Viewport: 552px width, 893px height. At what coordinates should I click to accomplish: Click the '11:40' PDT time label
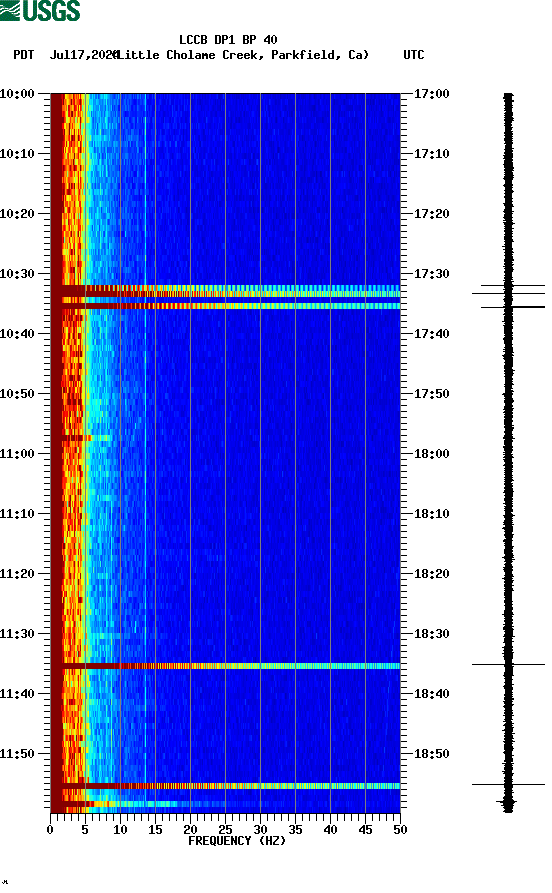pos(17,694)
